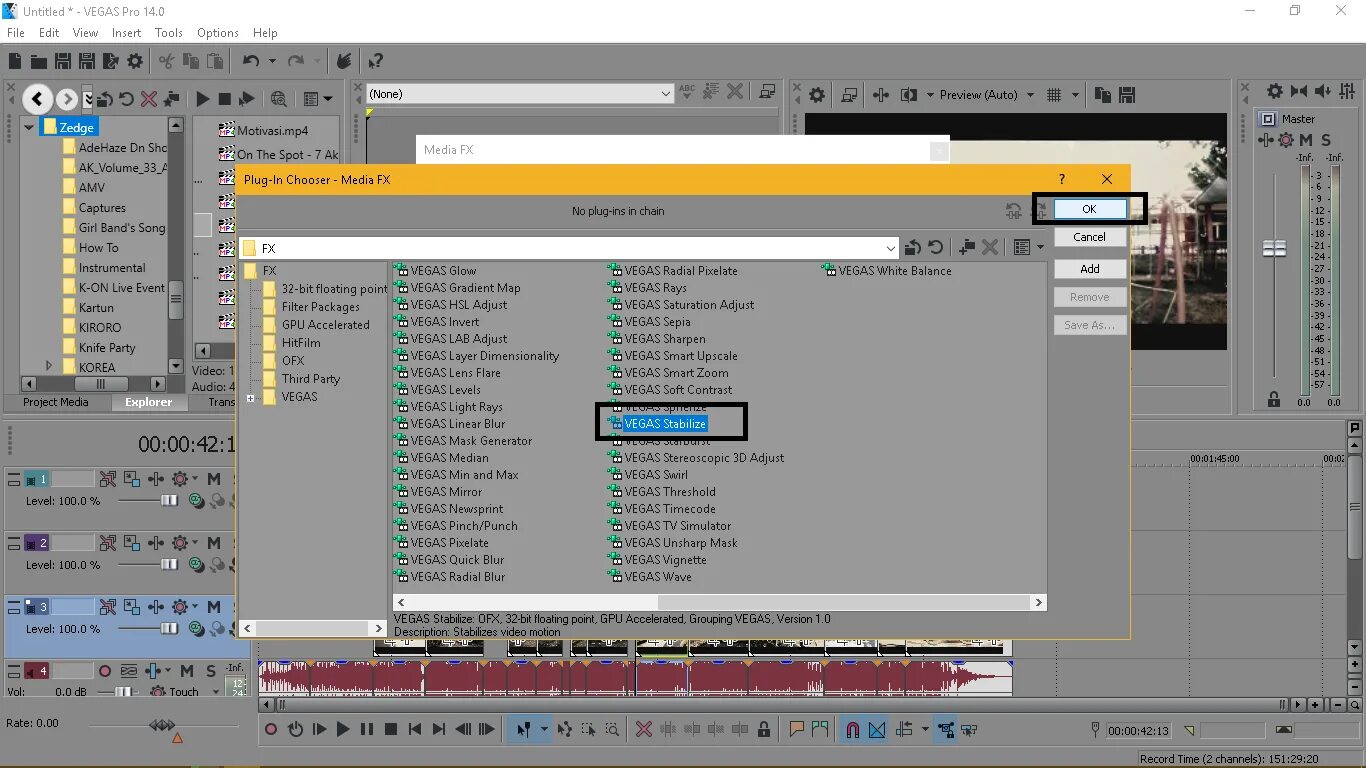Open project Properties gear icon
The width and height of the screenshot is (1366, 768).
[135, 62]
